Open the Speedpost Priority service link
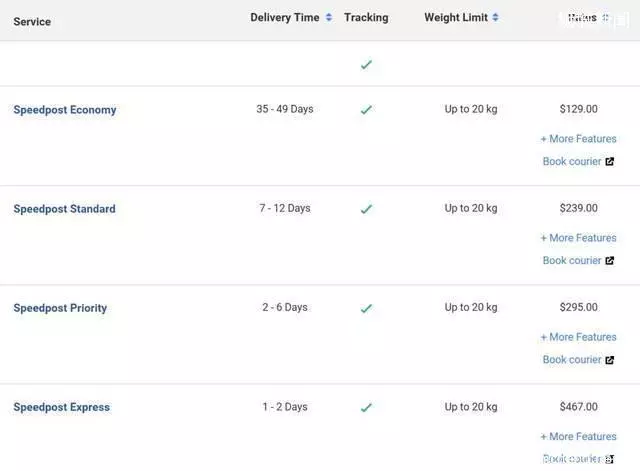The height and width of the screenshot is (471, 640). (60, 308)
